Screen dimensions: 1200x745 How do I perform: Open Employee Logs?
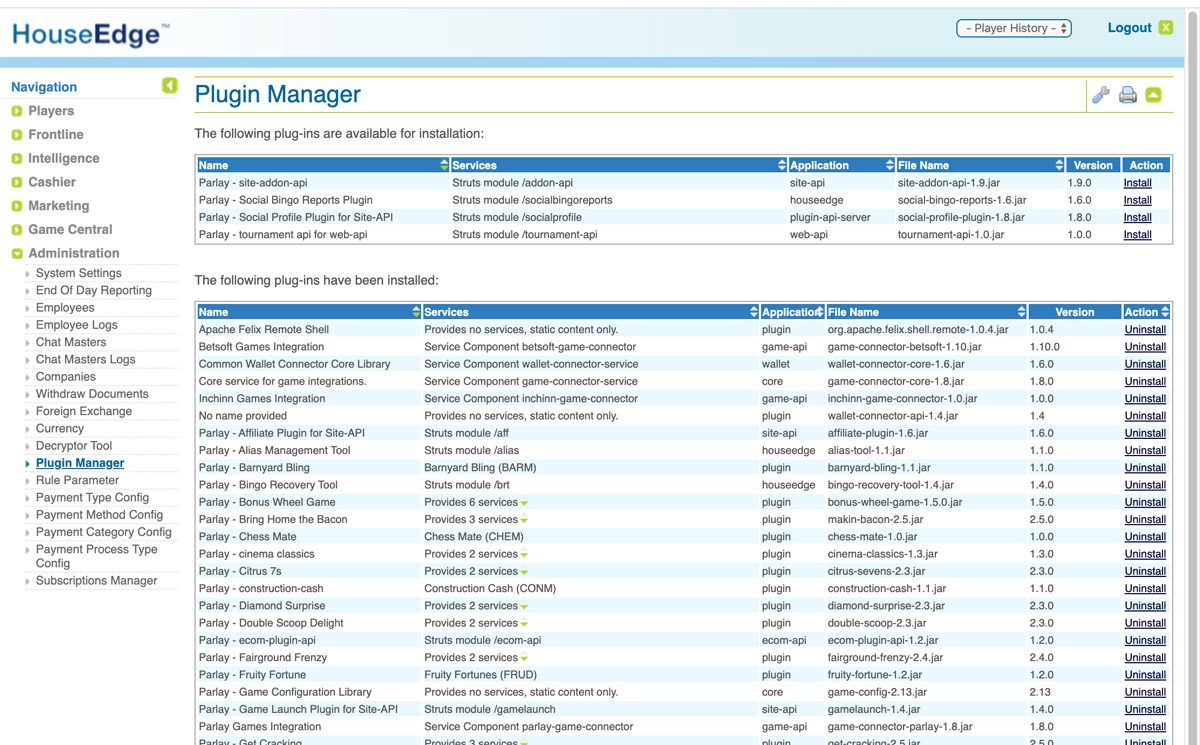(77, 325)
